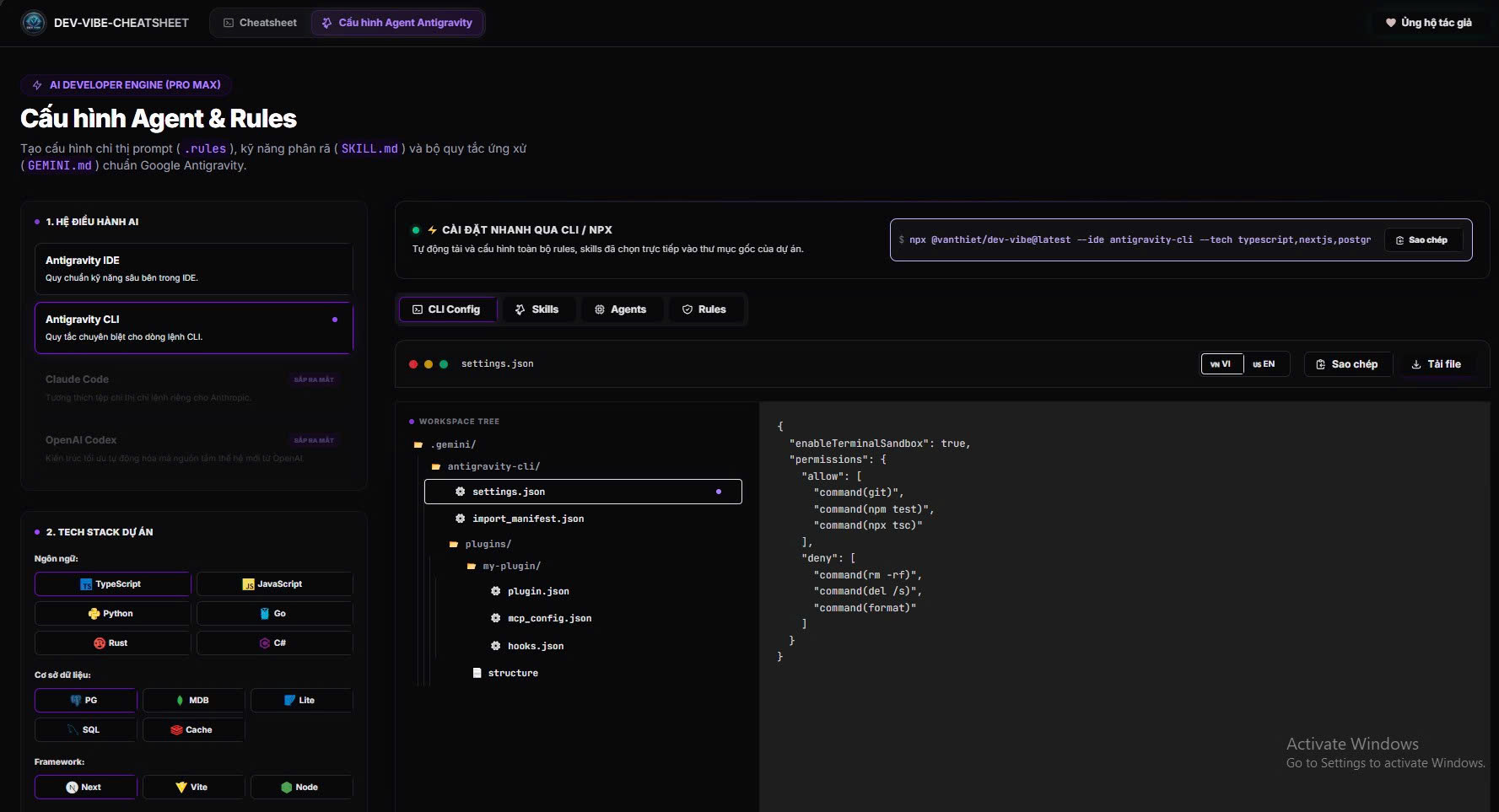Viewport: 1499px width, 812px height.
Task: Collapse the .gemini/ folder
Action: 445,444
